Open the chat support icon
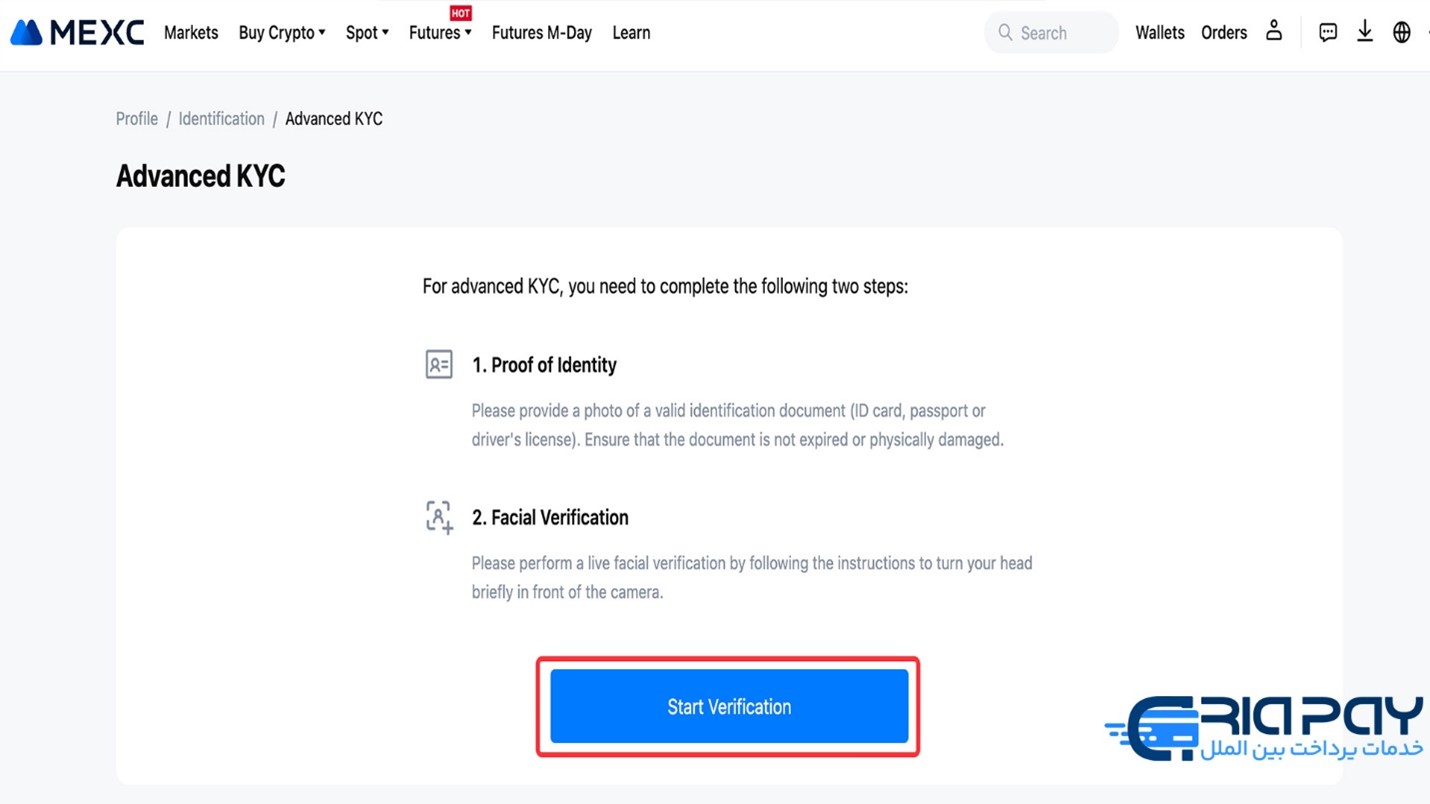Viewport: 1430px width, 804px height. click(x=1327, y=32)
